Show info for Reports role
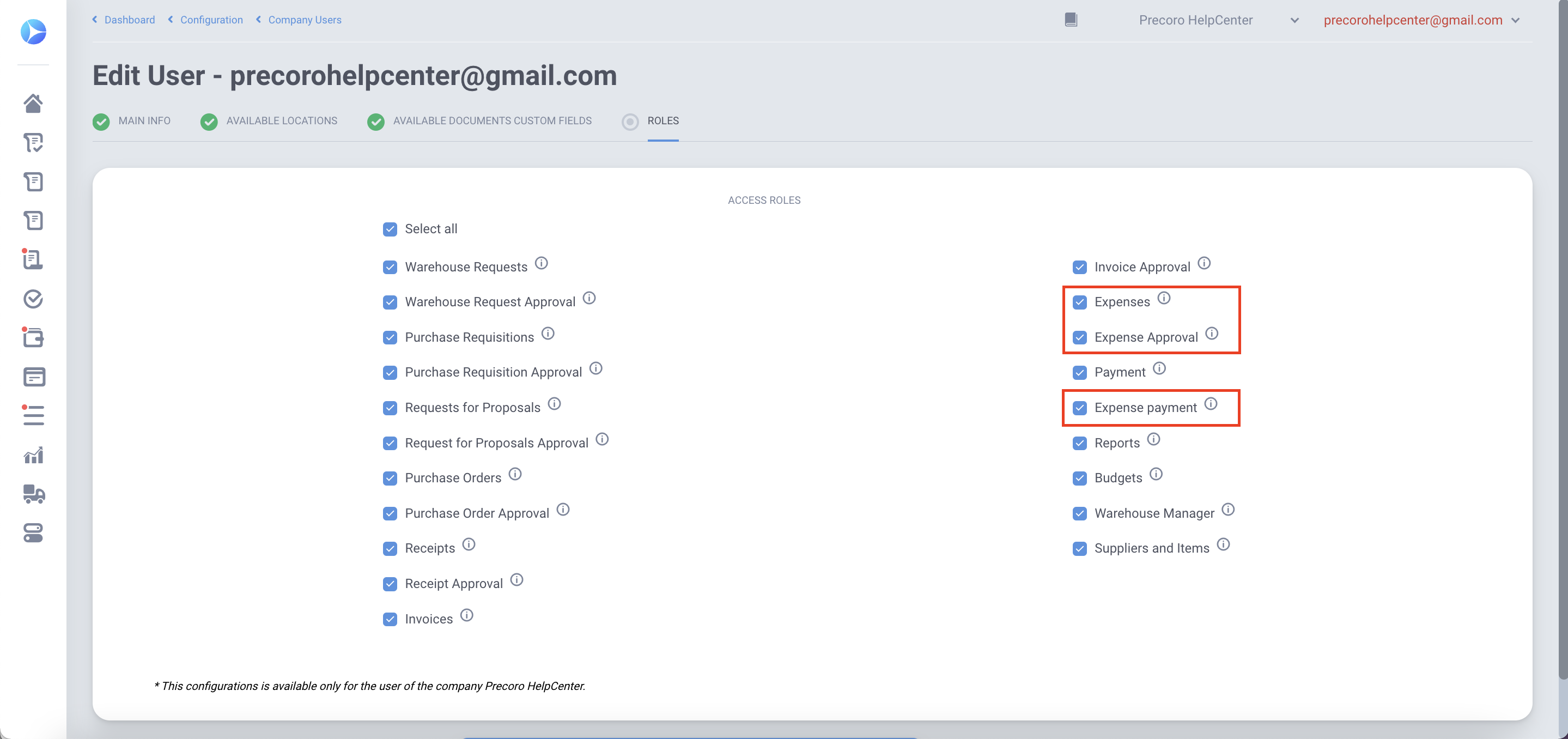The width and height of the screenshot is (1568, 739). coord(1154,439)
